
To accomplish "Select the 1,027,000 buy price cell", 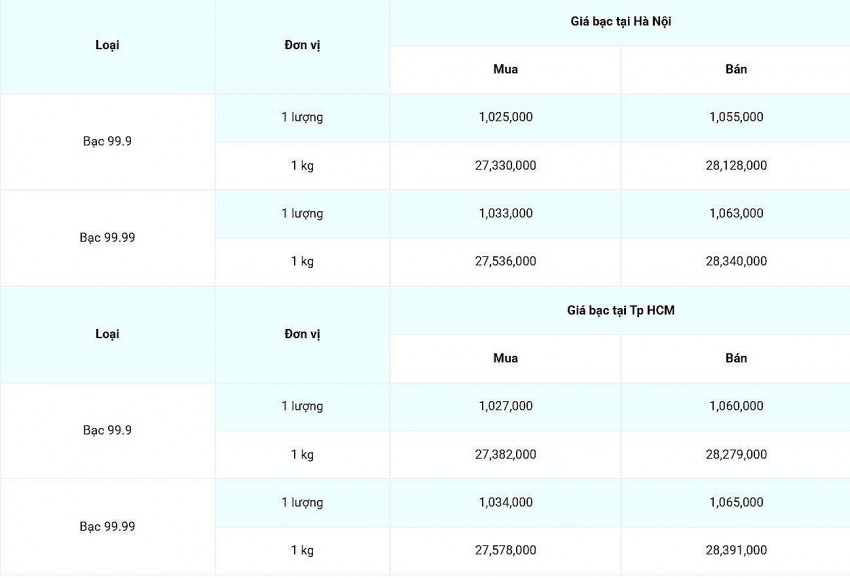I will (505, 406).
